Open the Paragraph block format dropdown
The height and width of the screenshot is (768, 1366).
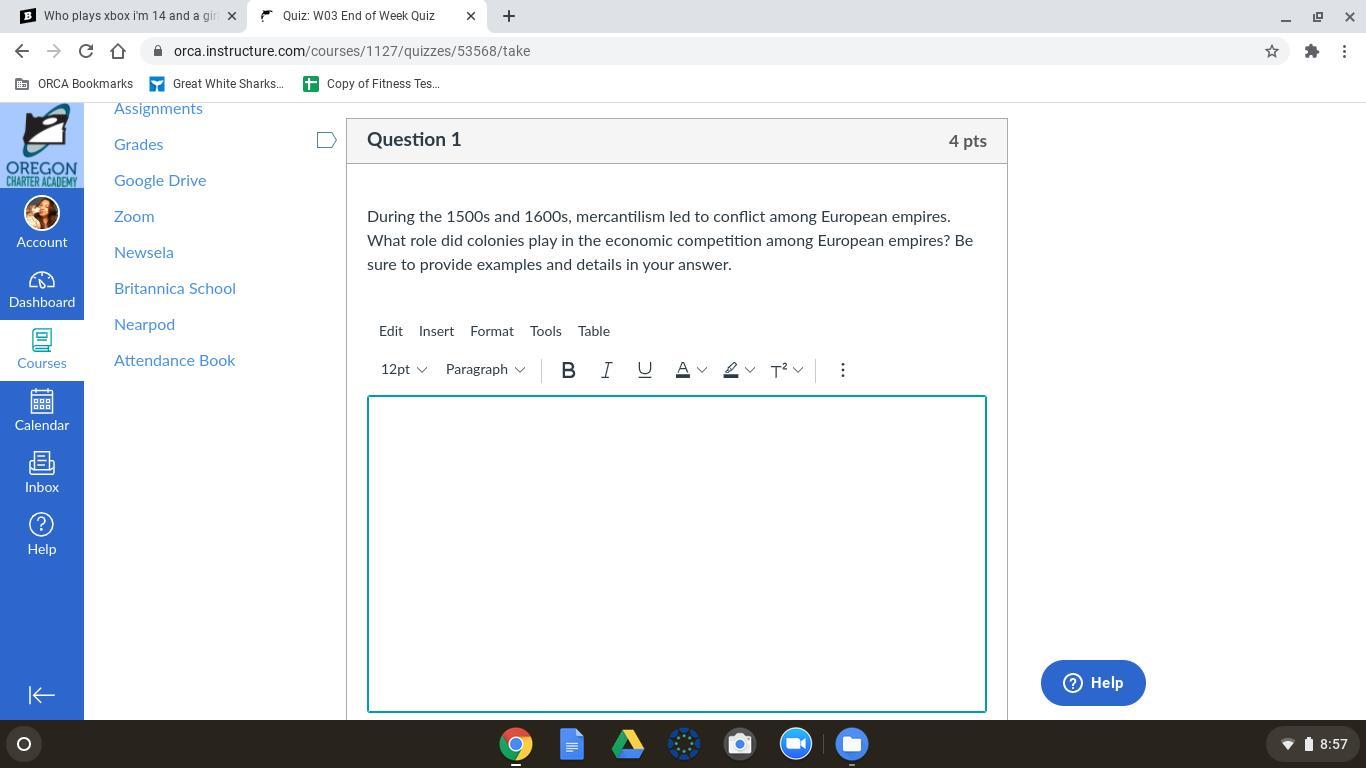pos(485,370)
